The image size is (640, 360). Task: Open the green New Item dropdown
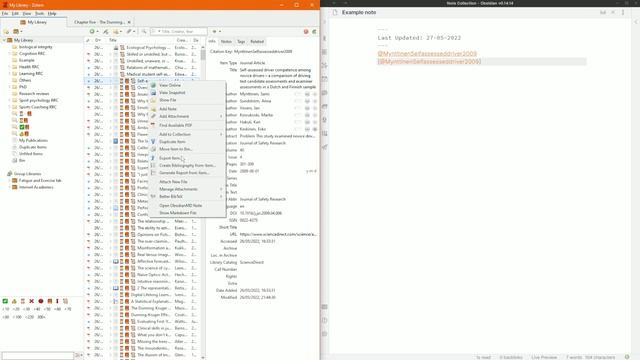[x=93, y=31]
